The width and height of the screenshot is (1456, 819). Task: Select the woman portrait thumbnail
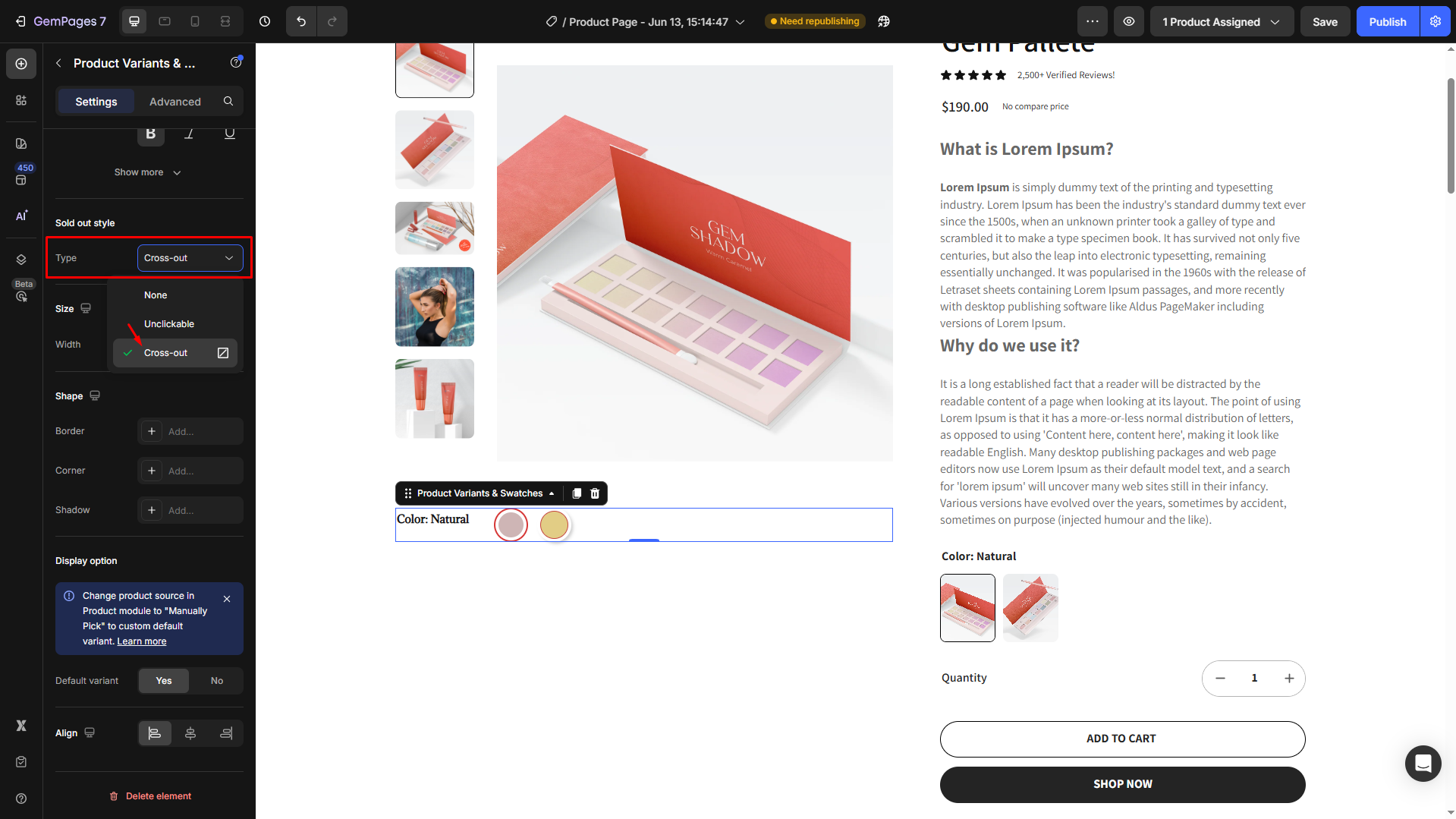(x=435, y=307)
